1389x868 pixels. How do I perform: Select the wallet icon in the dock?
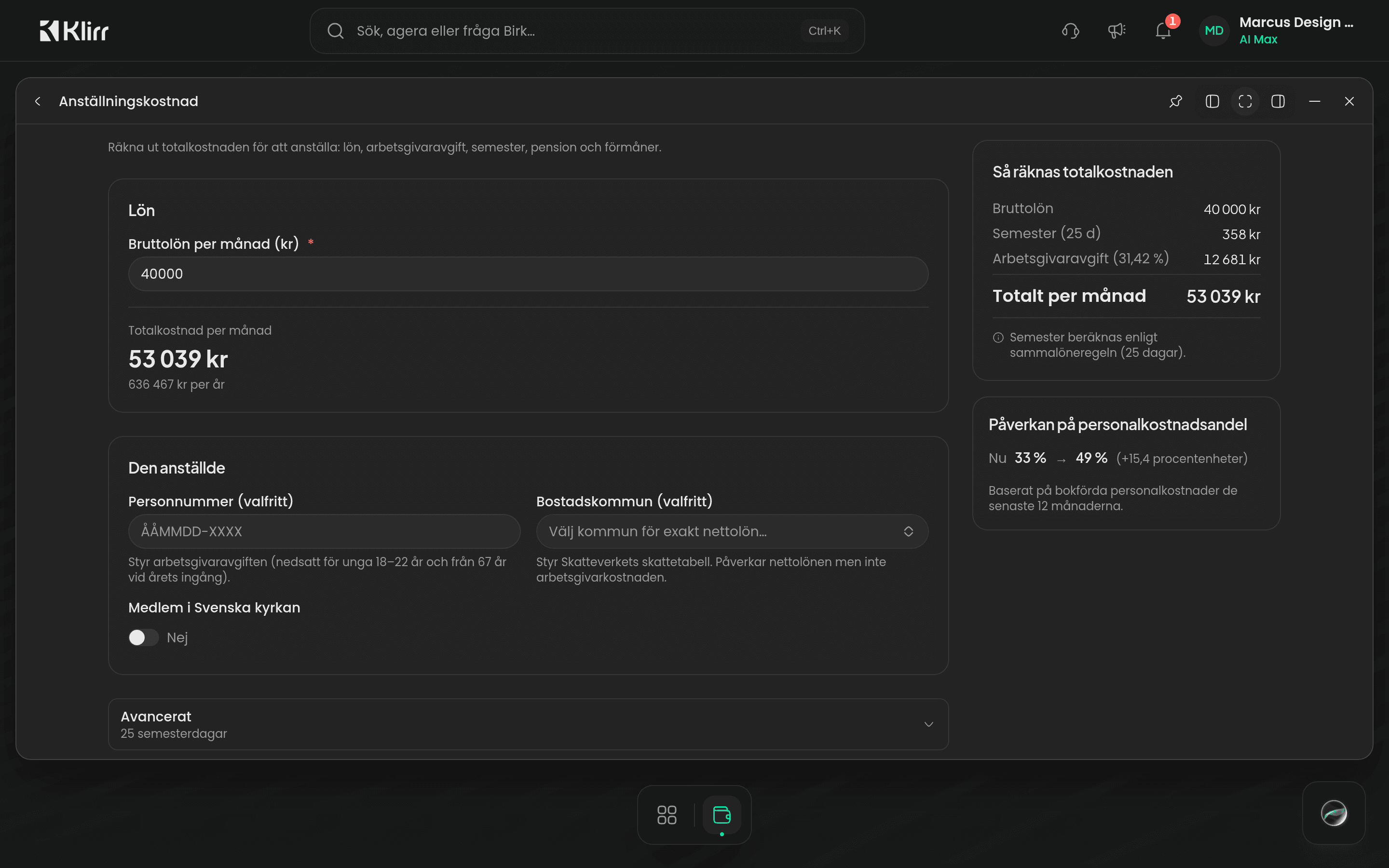coord(722,814)
